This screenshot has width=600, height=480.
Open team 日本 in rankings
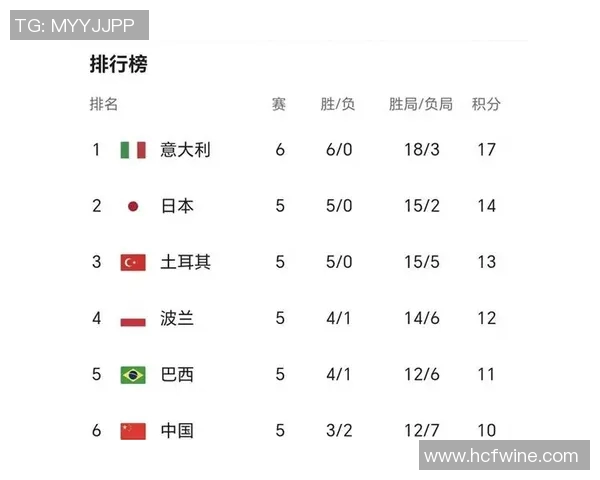click(x=177, y=206)
